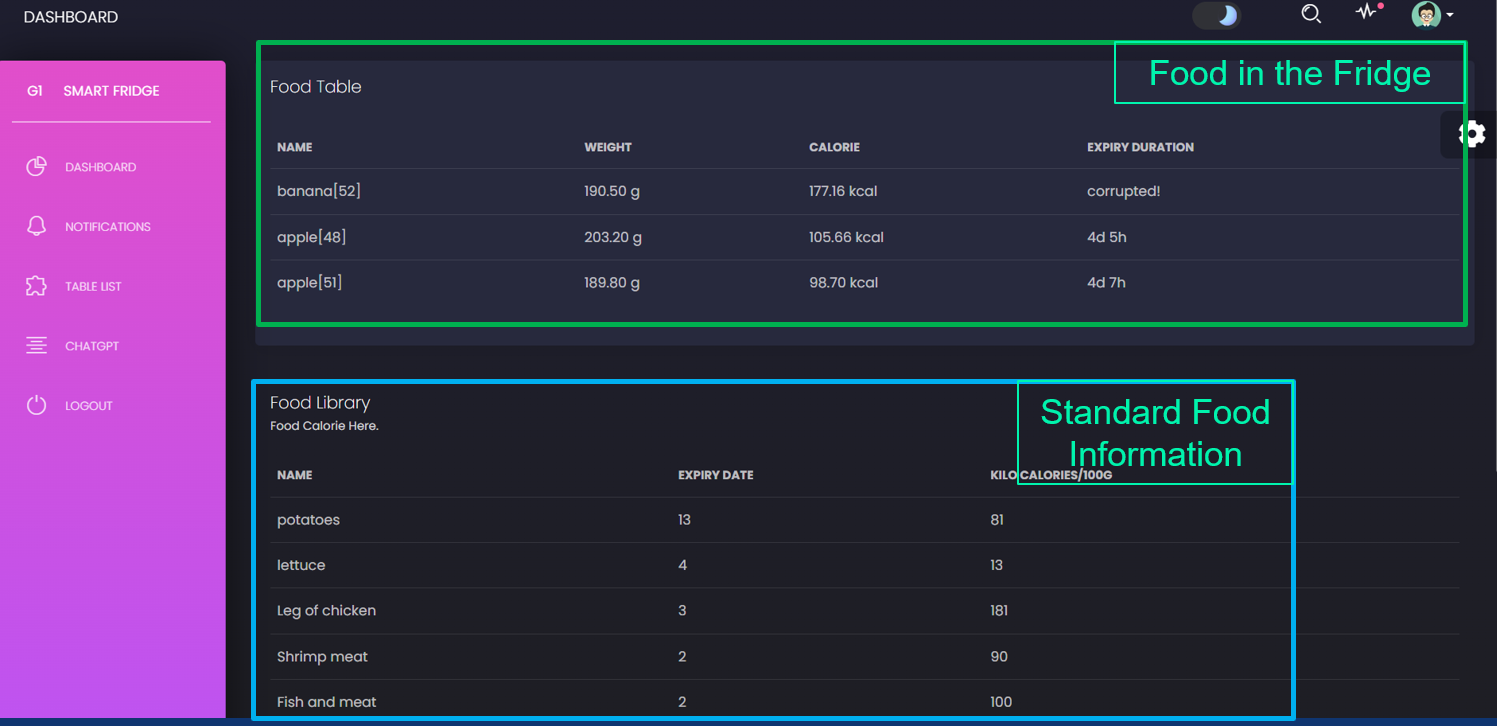1497x726 pixels.
Task: Click the power Logout icon
Action: [37, 405]
